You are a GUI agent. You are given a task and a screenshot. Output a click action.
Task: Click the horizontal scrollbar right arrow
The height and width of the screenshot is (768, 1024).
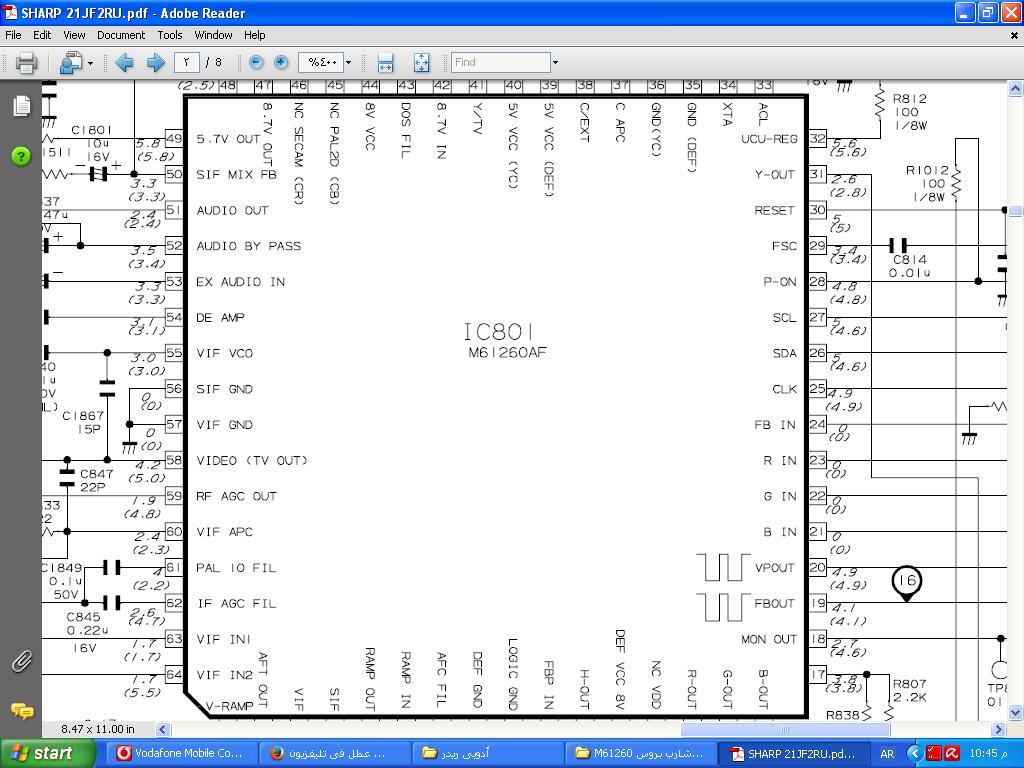pyautogui.click(x=998, y=729)
